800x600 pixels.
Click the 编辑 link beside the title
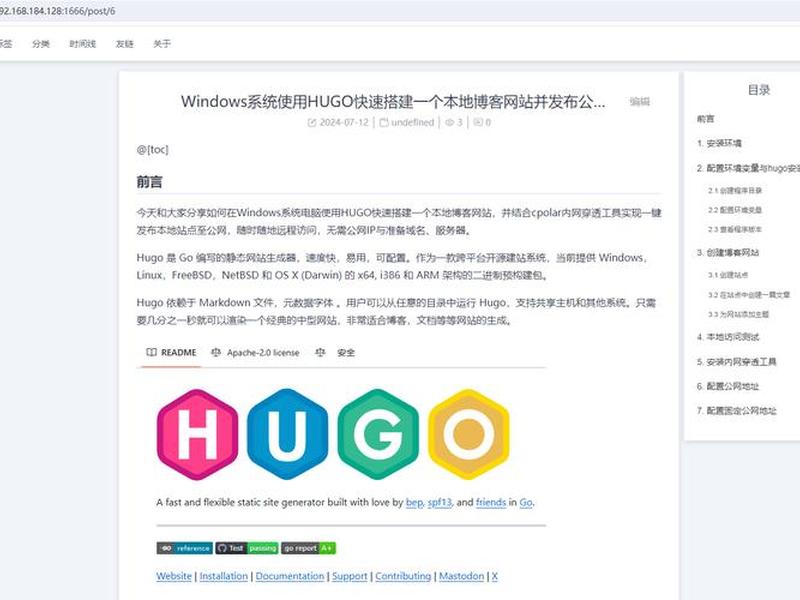[640, 102]
